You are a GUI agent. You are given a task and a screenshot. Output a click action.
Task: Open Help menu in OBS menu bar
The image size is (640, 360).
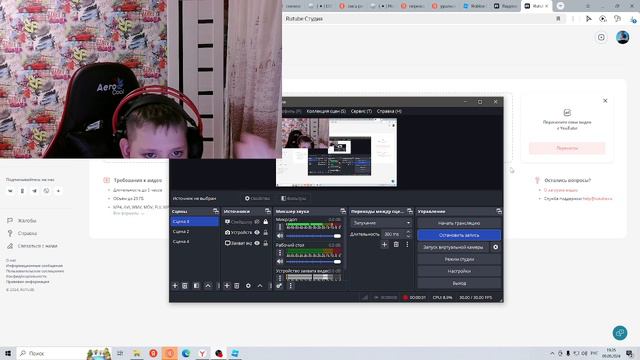click(389, 111)
